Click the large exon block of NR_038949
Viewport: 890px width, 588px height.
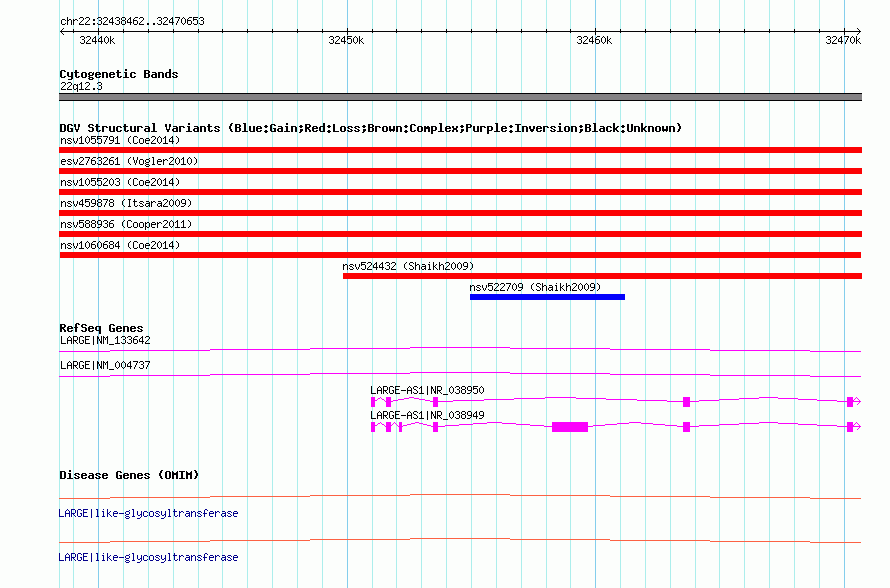(x=570, y=427)
